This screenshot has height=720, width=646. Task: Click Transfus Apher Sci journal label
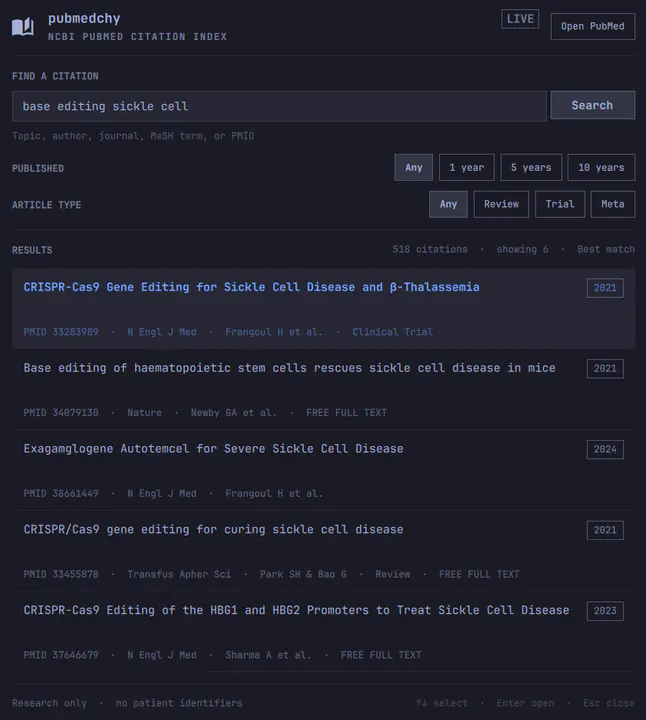pyautogui.click(x=179, y=574)
